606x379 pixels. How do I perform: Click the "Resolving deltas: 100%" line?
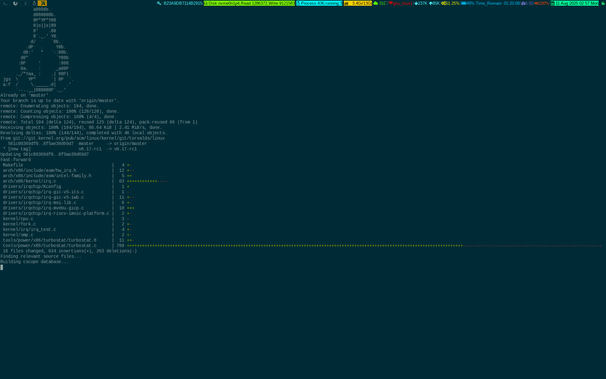tap(83, 133)
